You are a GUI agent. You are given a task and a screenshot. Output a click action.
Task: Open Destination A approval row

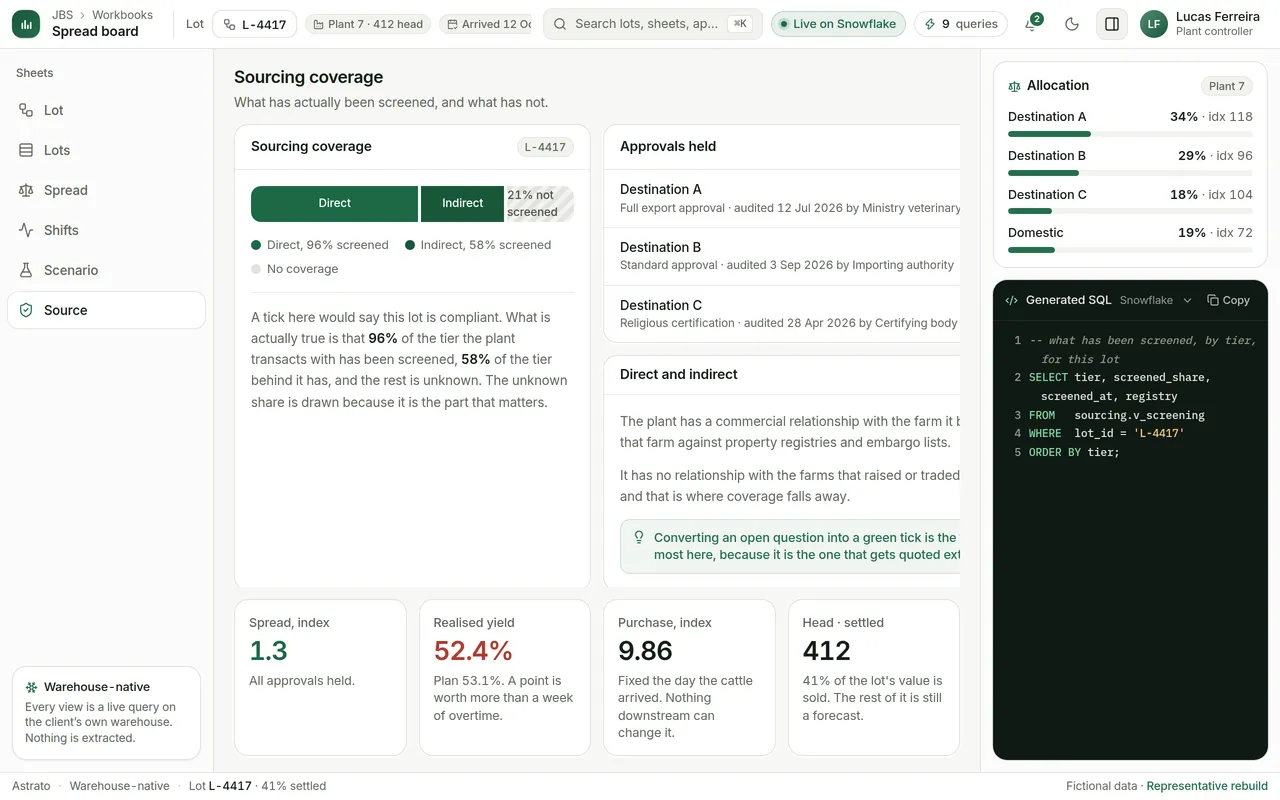[782, 198]
